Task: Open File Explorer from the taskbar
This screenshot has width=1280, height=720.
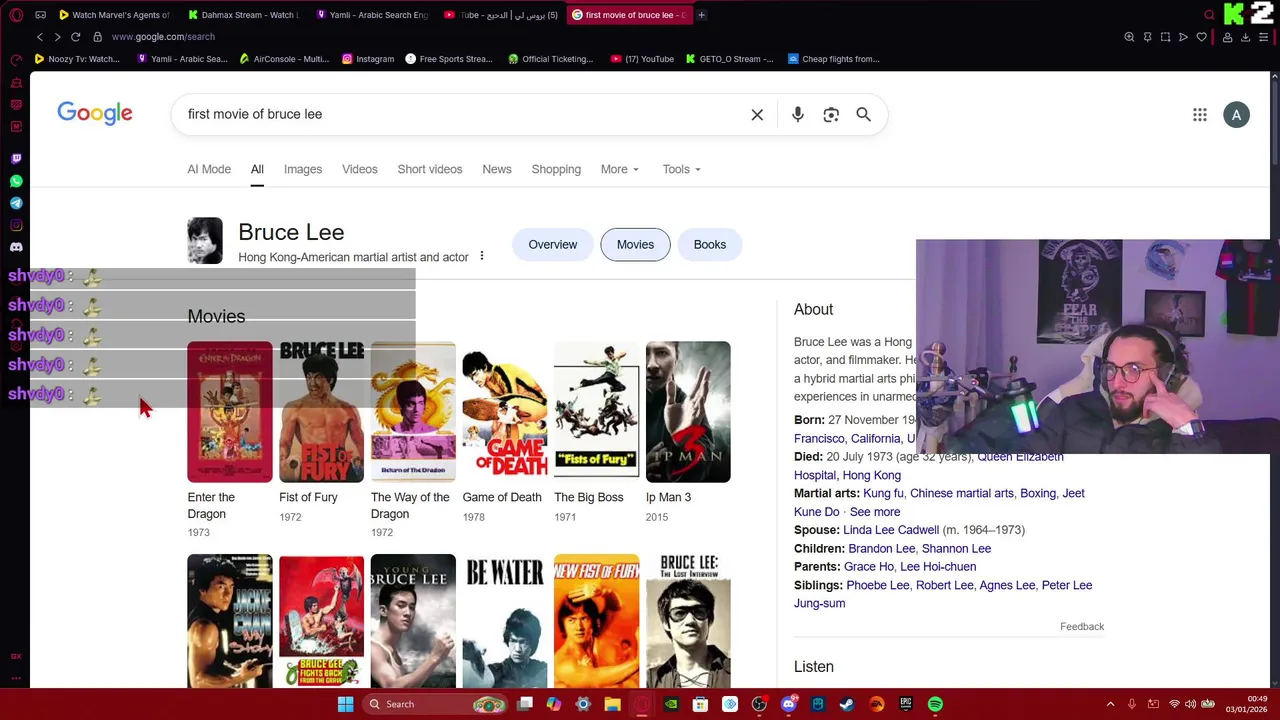Action: click(x=612, y=704)
